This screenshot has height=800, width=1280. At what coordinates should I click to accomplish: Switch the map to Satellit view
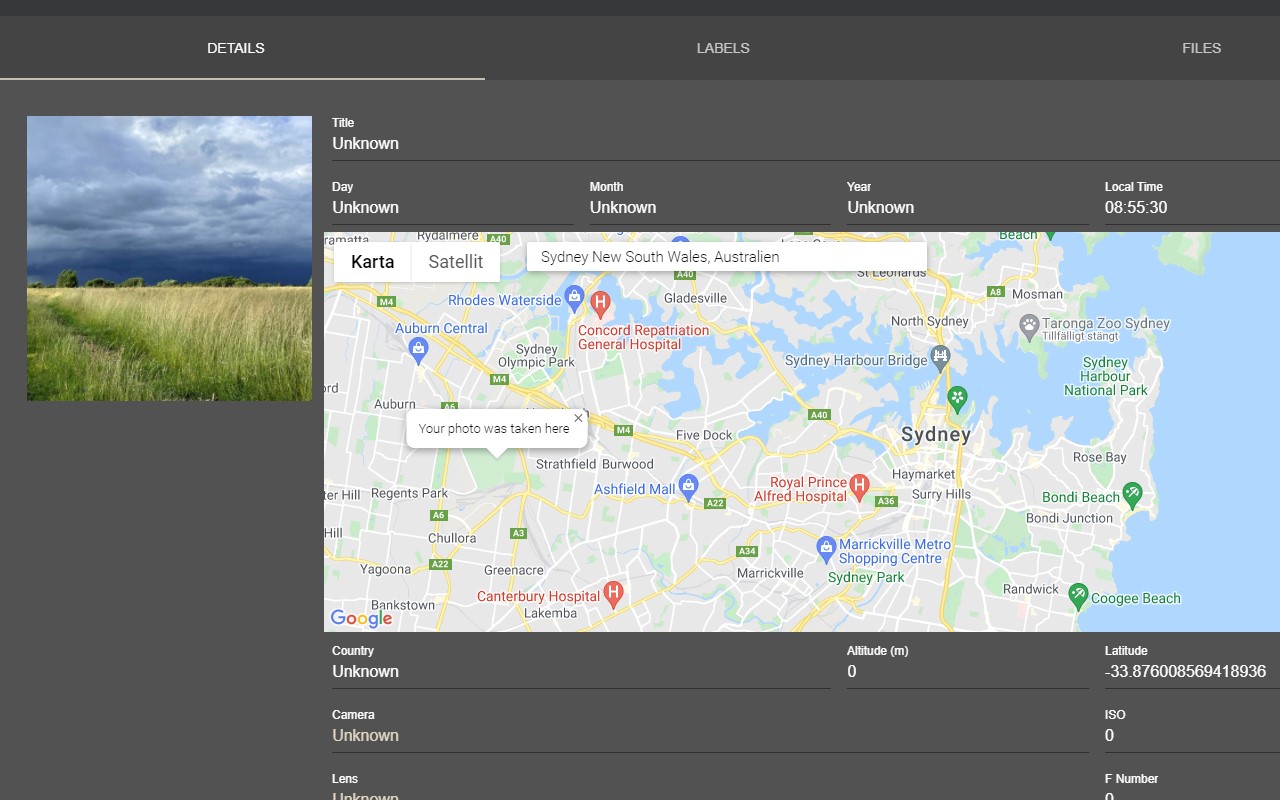click(x=456, y=262)
